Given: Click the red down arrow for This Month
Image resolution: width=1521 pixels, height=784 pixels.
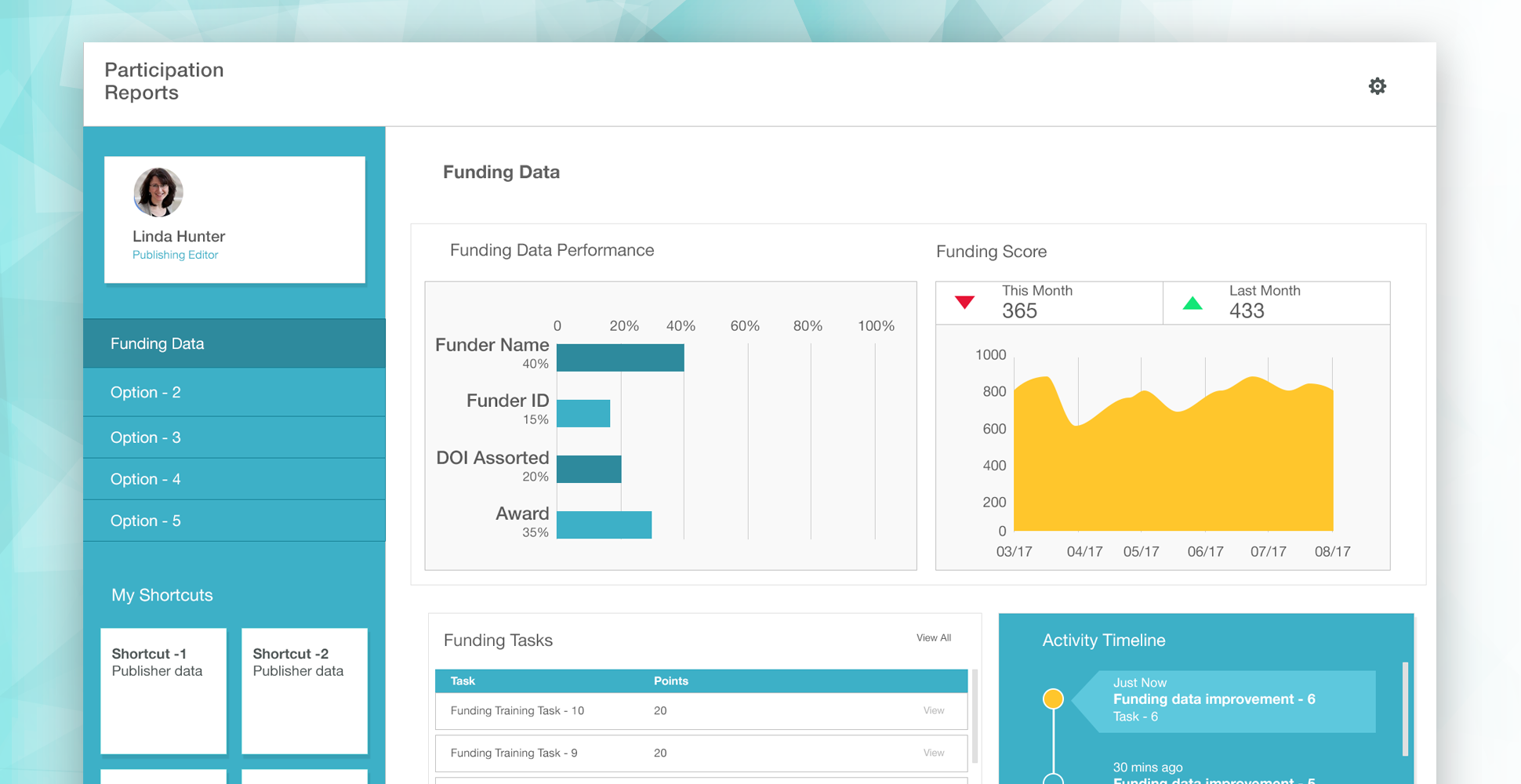Looking at the screenshot, I should click(x=964, y=303).
